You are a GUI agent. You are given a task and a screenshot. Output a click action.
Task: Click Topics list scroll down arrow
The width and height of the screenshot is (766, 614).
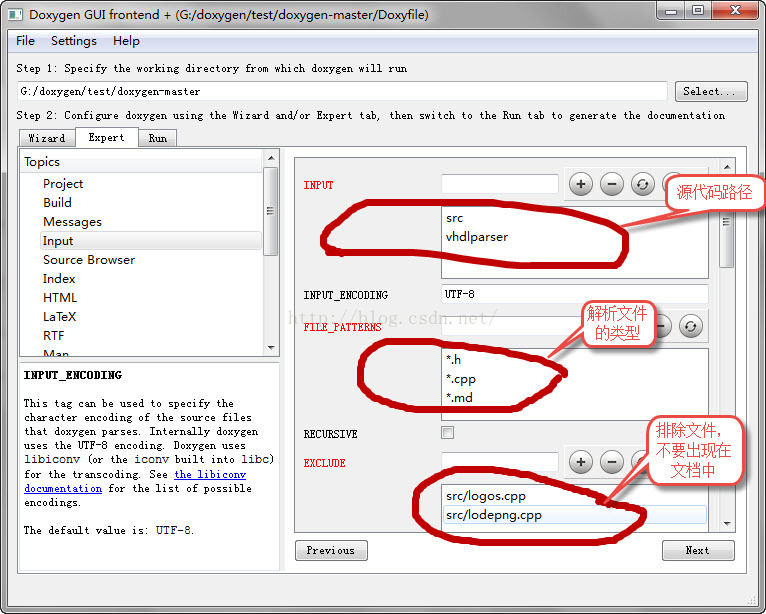[271, 348]
